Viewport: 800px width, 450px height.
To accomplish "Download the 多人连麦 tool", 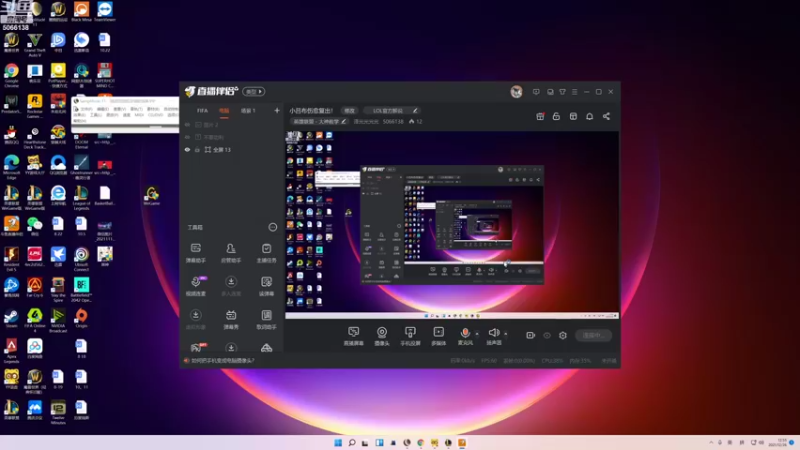I will [231, 286].
